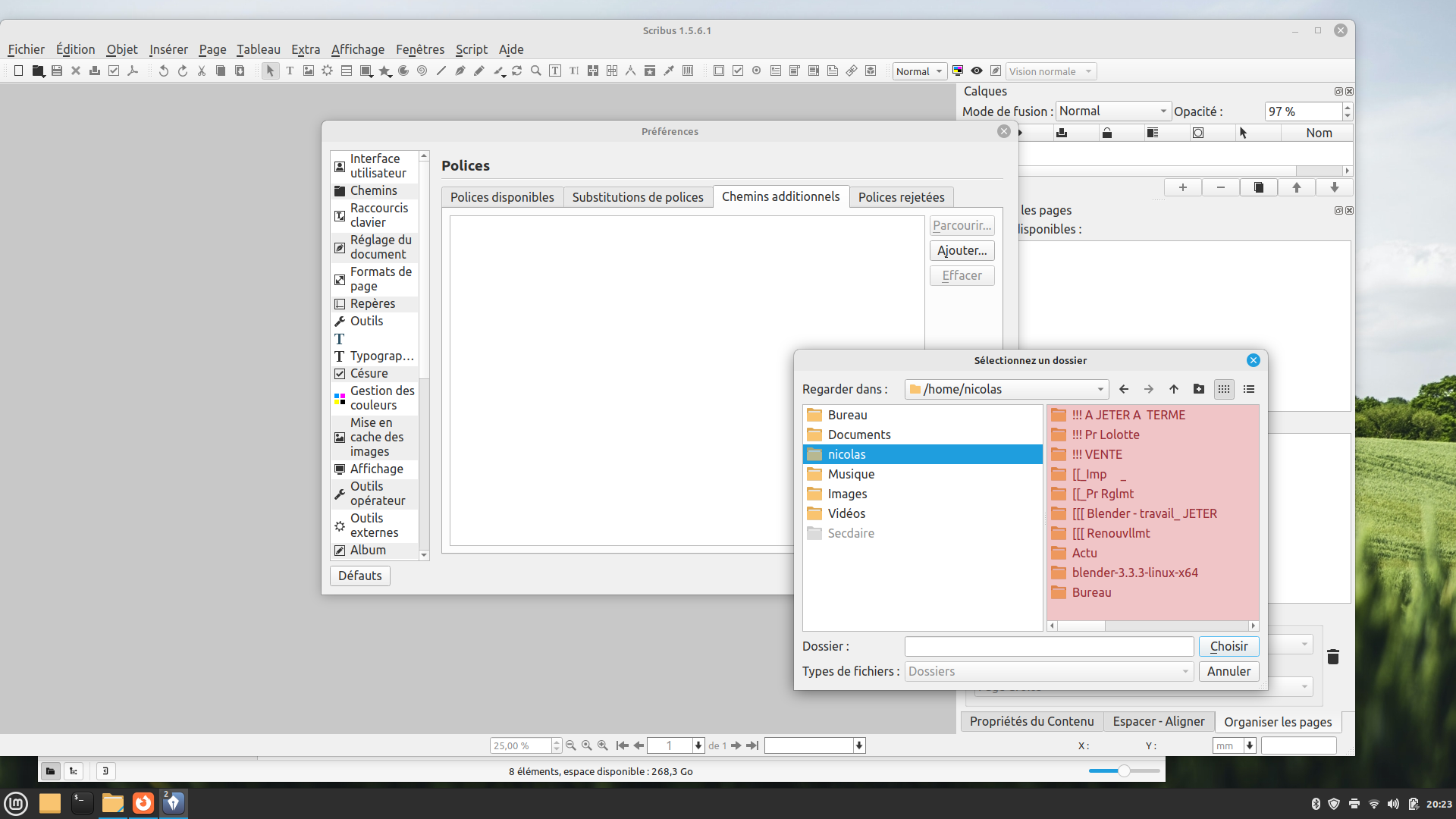Click the Undo toolbar icon
The image size is (1456, 819).
(163, 71)
